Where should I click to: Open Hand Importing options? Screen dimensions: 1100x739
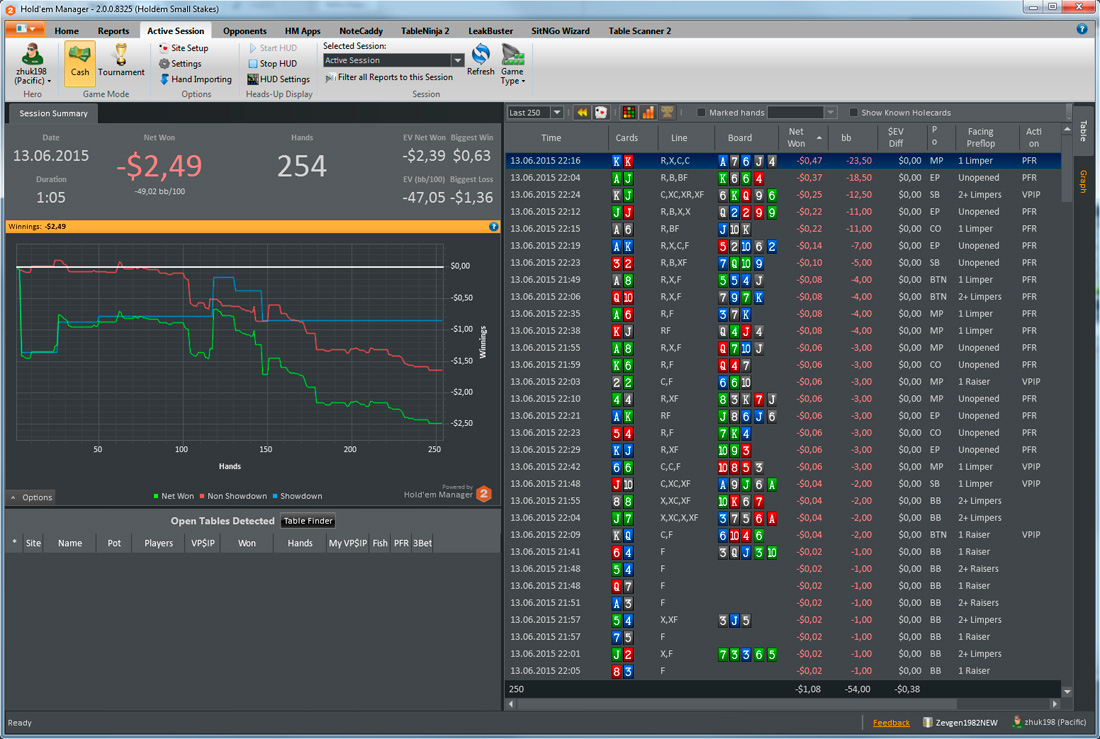tap(196, 79)
